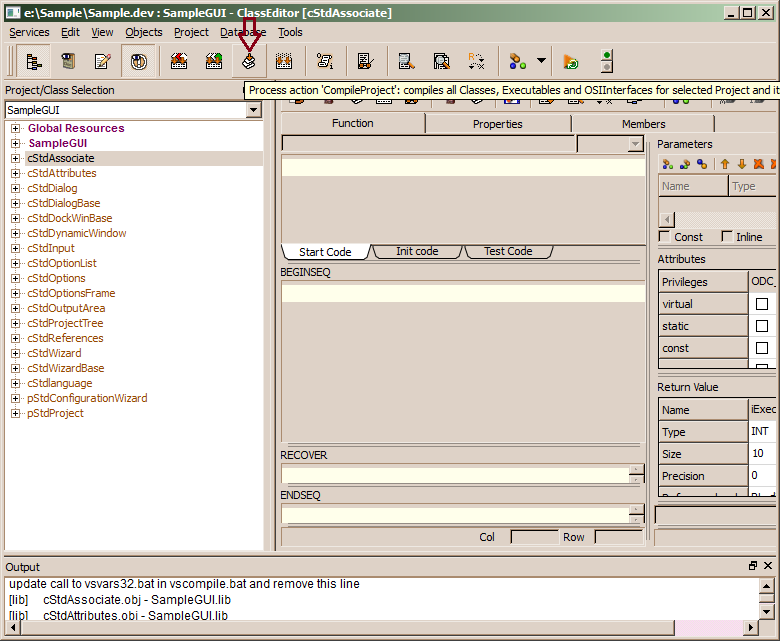Open the dropdown arrow beside the colored-balls toolbar icon

click(x=541, y=61)
